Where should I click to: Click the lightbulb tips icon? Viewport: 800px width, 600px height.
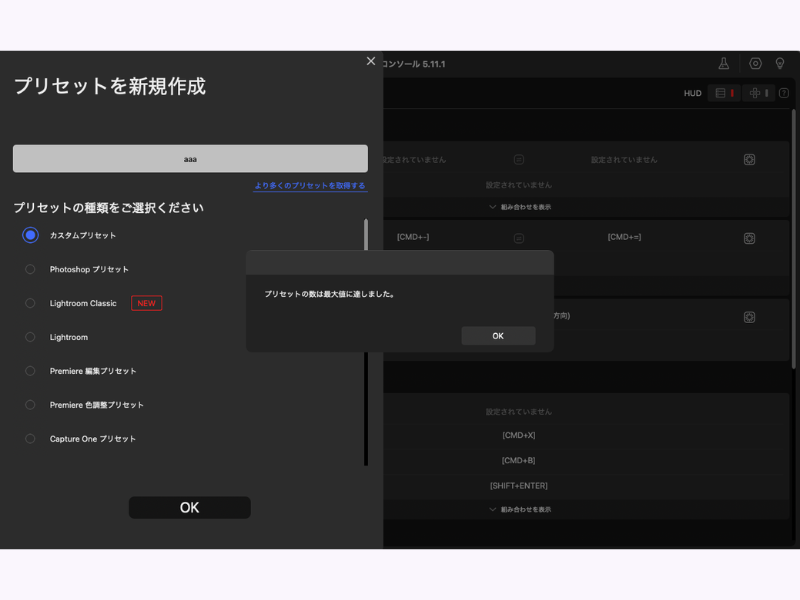coord(780,63)
